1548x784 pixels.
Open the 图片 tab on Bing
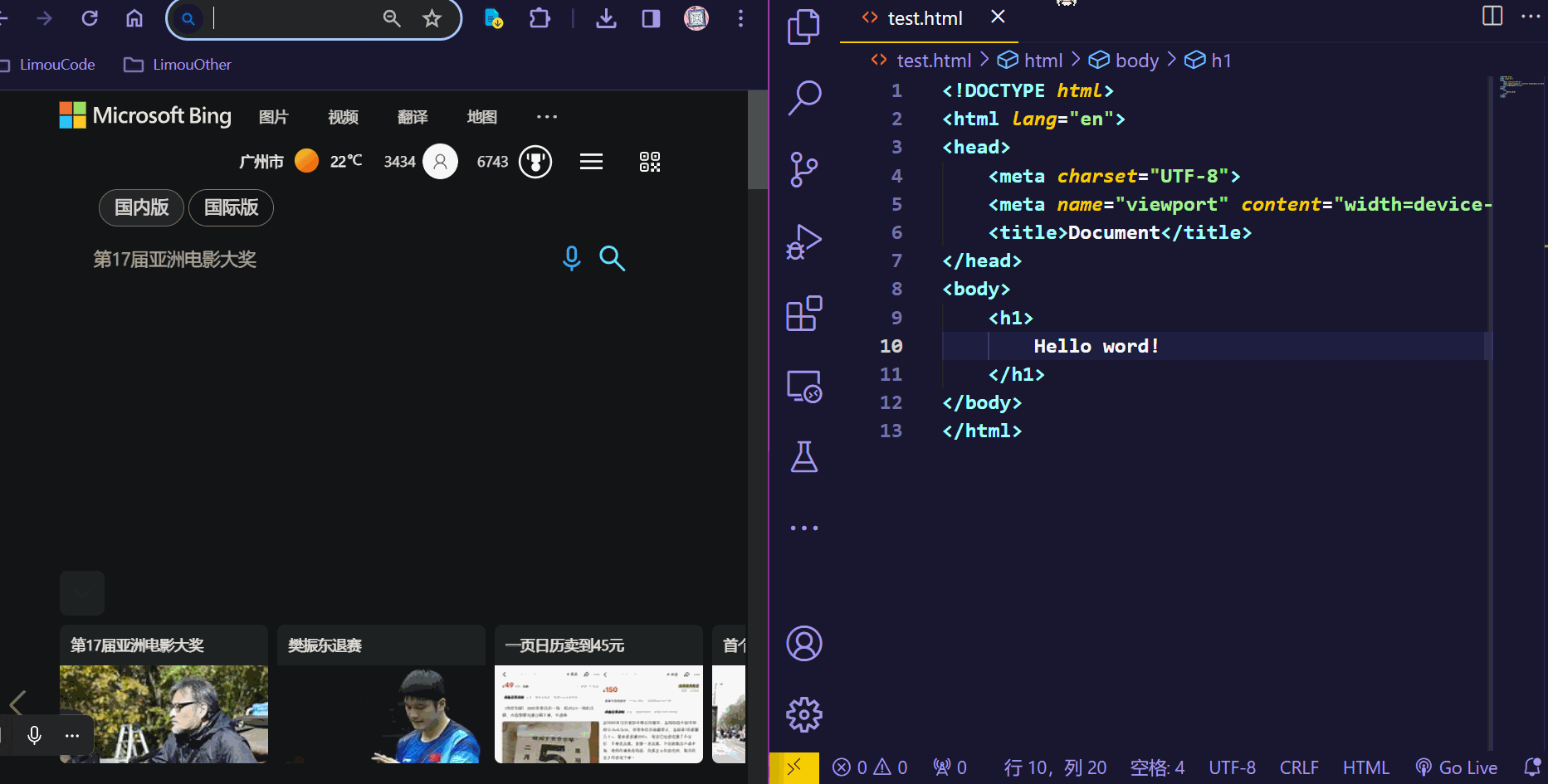tap(273, 117)
